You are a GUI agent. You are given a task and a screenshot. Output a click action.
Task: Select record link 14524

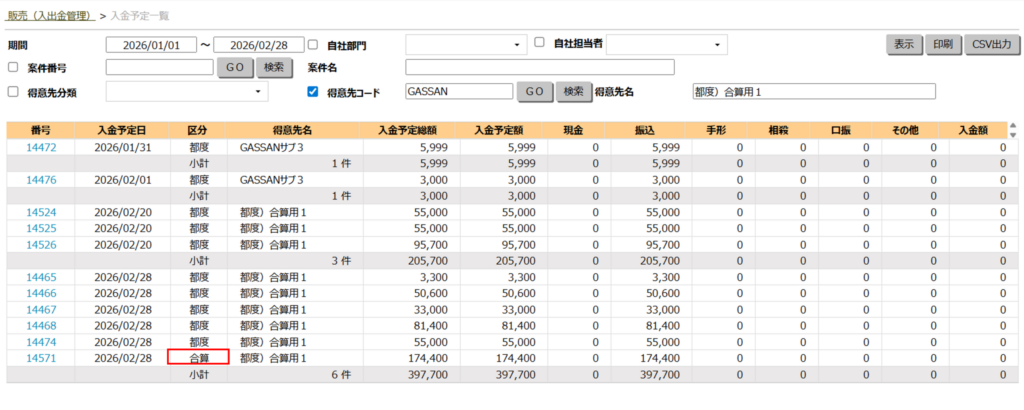tap(40, 213)
